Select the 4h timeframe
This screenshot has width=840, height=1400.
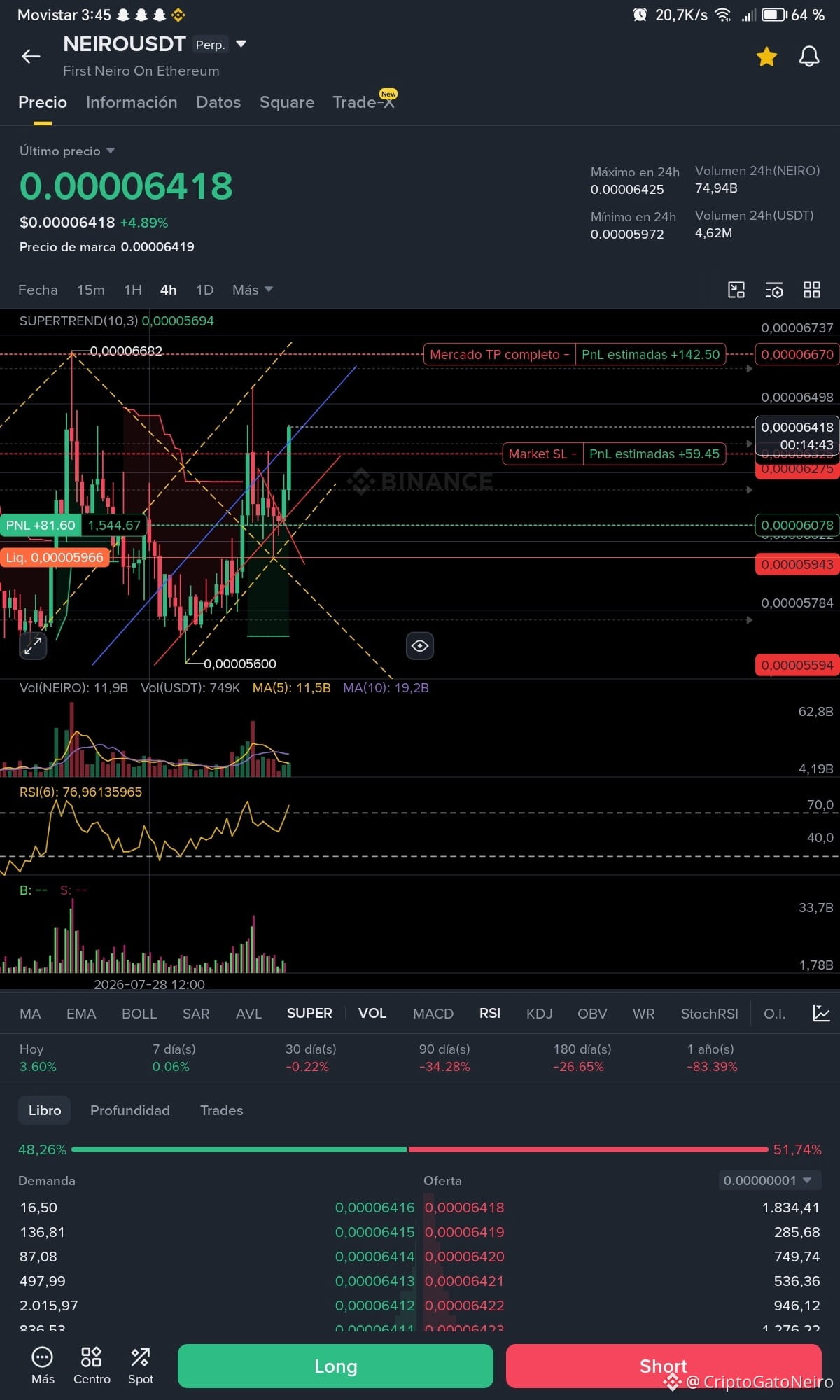[x=169, y=290]
